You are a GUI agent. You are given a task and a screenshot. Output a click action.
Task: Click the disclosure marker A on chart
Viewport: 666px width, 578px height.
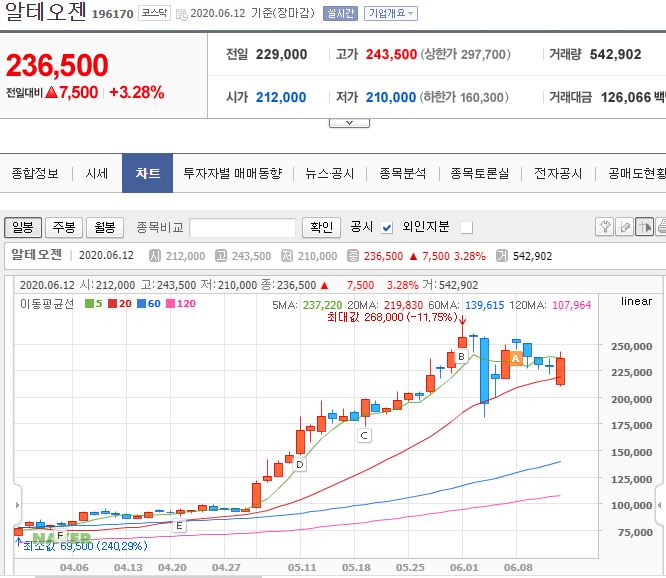pos(515,358)
